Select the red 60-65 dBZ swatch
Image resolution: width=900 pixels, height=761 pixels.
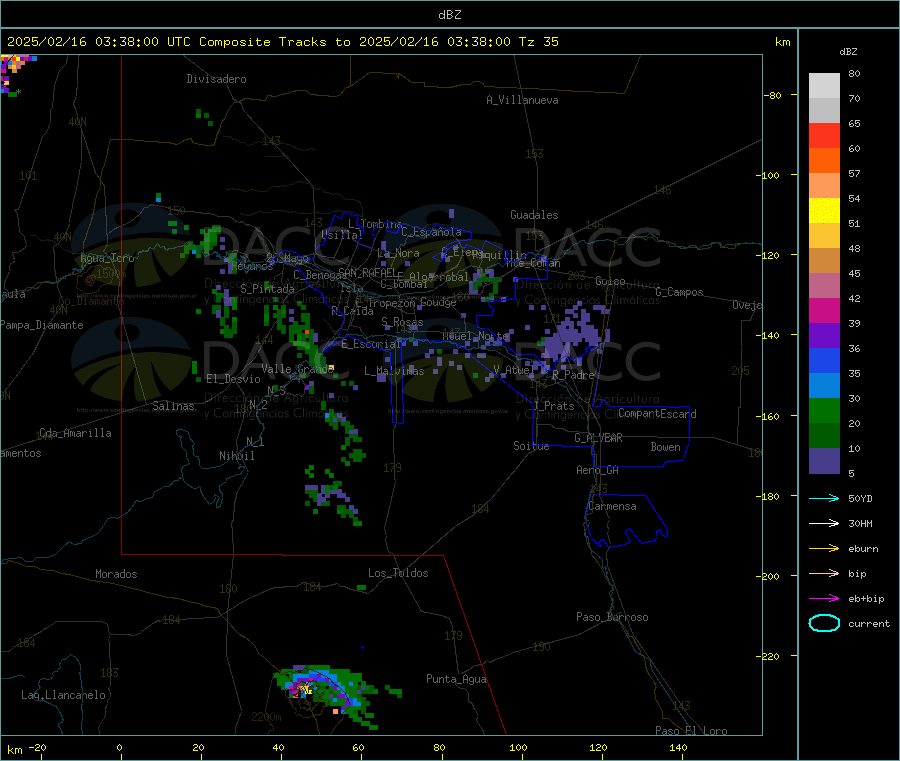[824, 135]
